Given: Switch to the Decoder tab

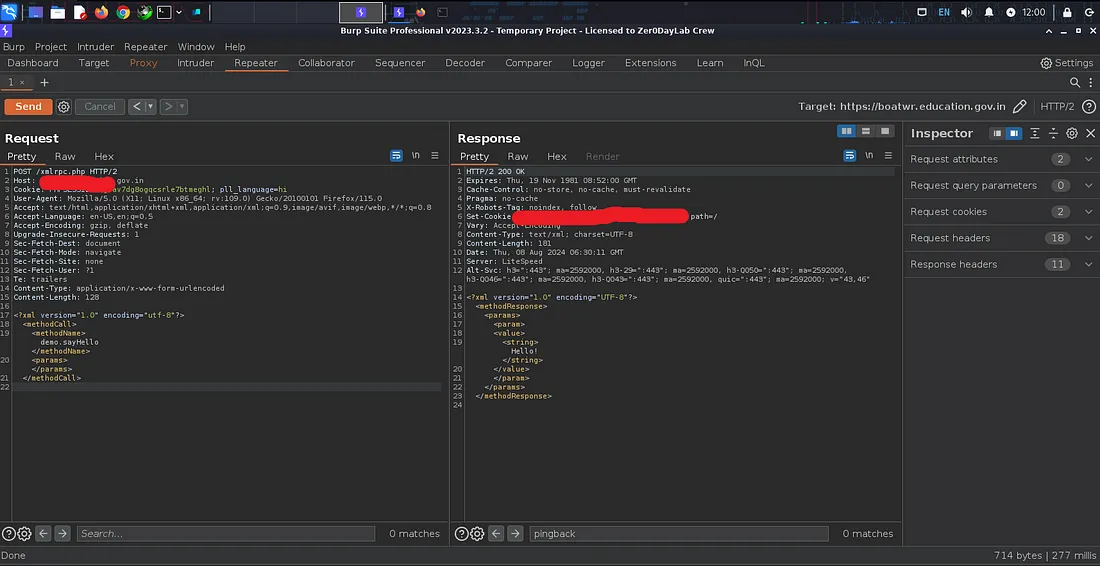Looking at the screenshot, I should [465, 62].
